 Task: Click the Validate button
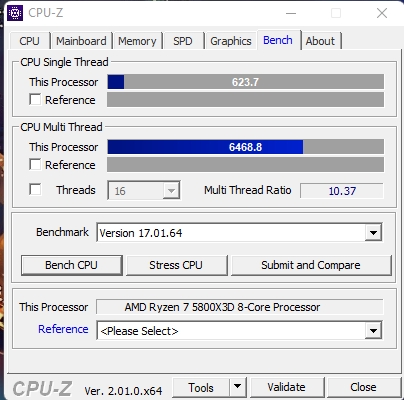point(287,387)
